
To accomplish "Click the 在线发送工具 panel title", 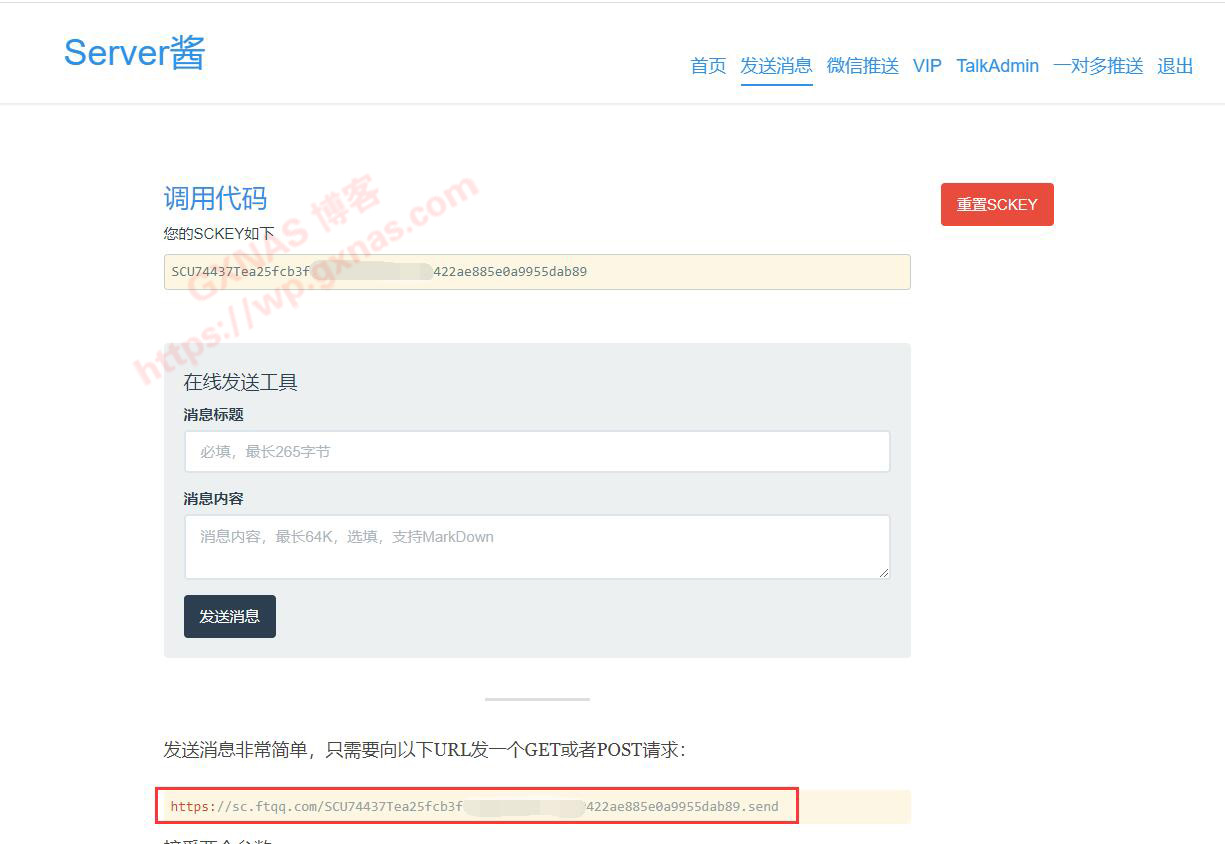I will tap(240, 382).
